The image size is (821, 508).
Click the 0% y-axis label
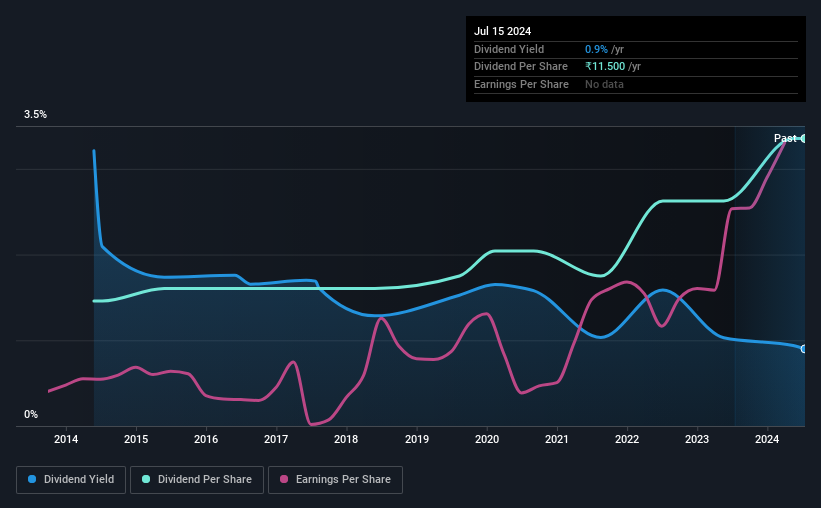31,414
